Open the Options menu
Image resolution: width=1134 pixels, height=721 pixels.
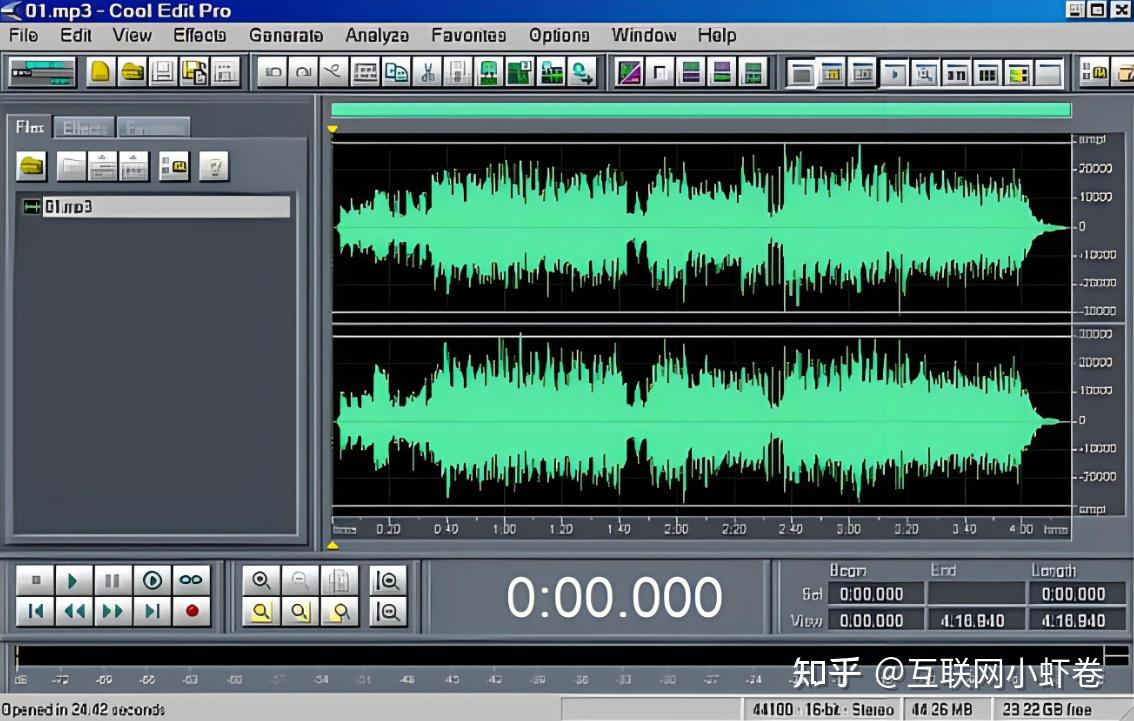(559, 35)
